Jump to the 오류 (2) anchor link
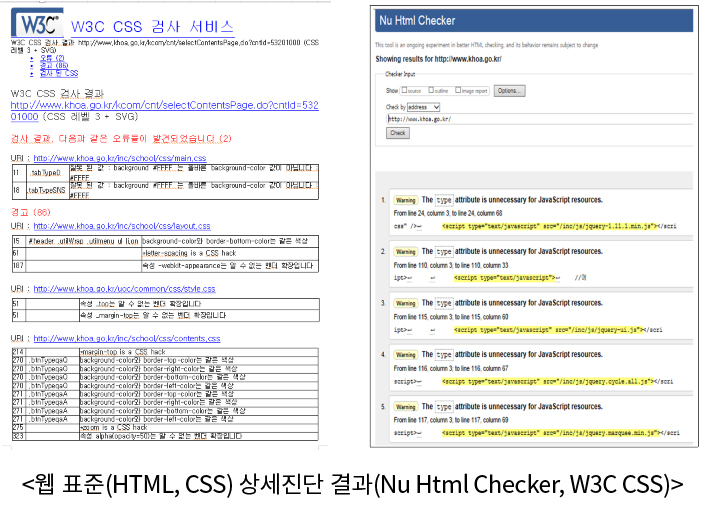Viewport: 705px width, 518px height. click(52, 58)
